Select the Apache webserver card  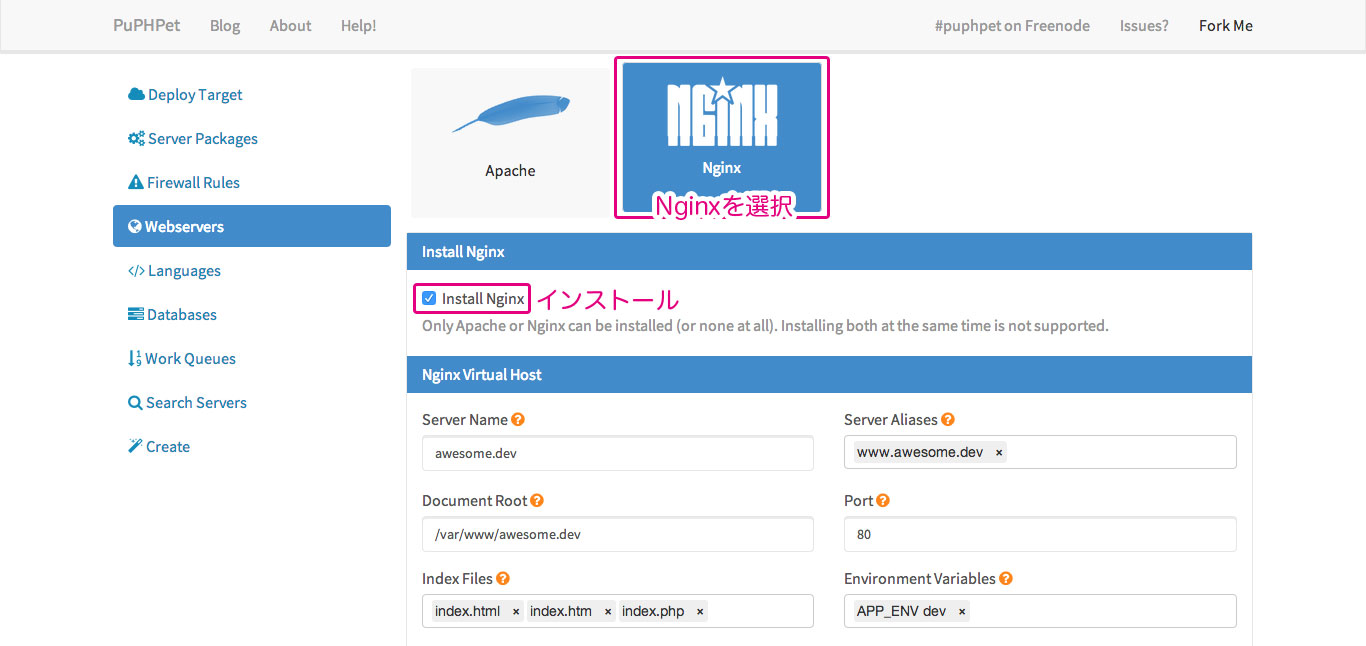[x=510, y=143]
